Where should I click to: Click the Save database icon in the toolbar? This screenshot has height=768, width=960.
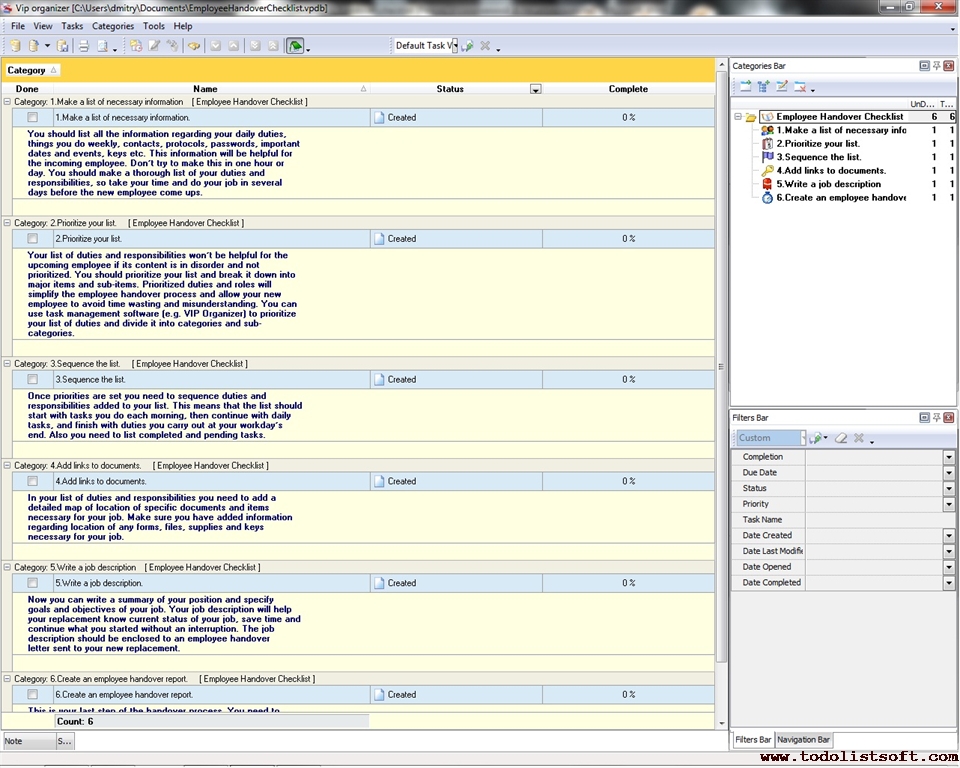tap(62, 46)
